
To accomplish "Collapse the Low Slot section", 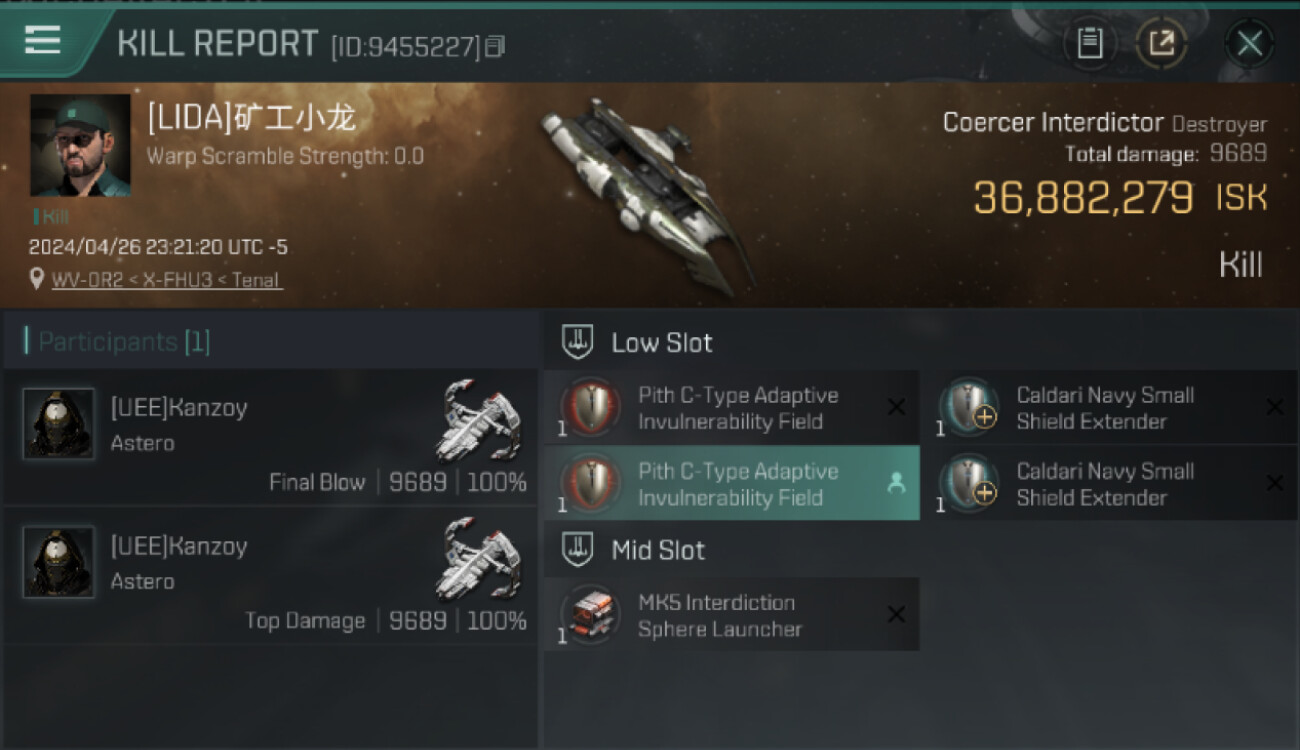I will 578,342.
